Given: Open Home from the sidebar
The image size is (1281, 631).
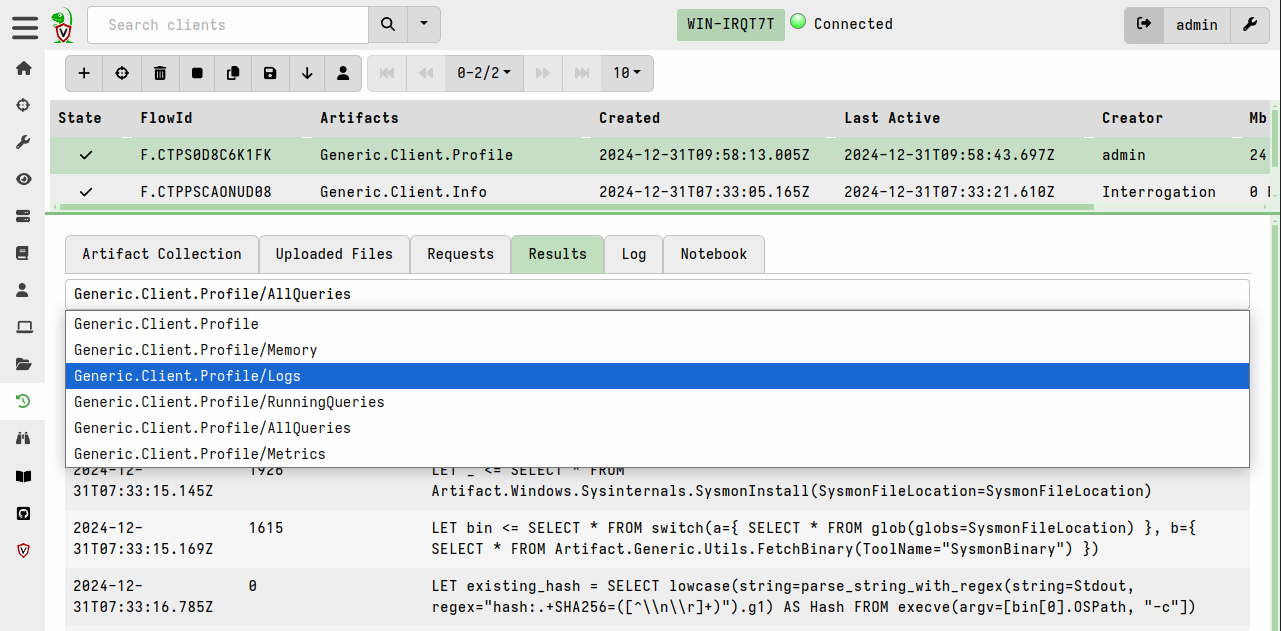Looking at the screenshot, I should [23, 68].
